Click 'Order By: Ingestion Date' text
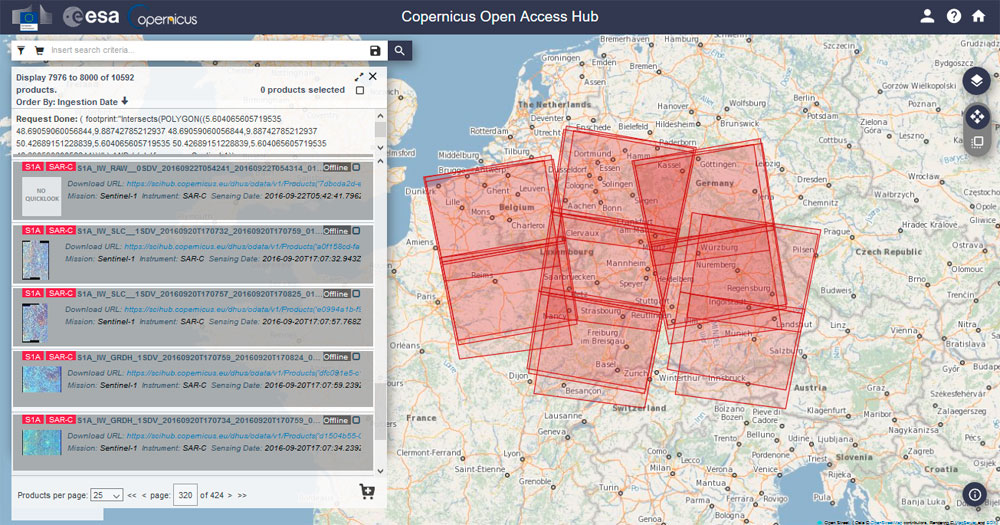 tap(67, 102)
